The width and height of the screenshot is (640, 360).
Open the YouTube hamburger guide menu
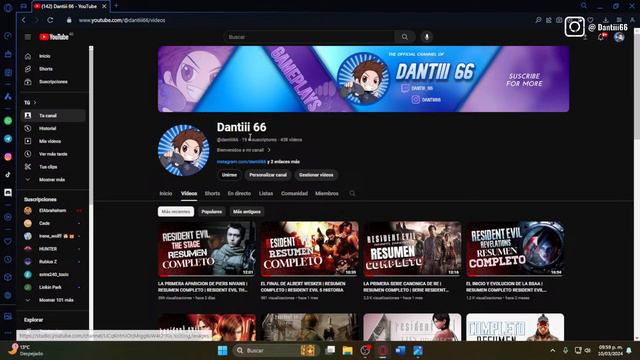28,37
